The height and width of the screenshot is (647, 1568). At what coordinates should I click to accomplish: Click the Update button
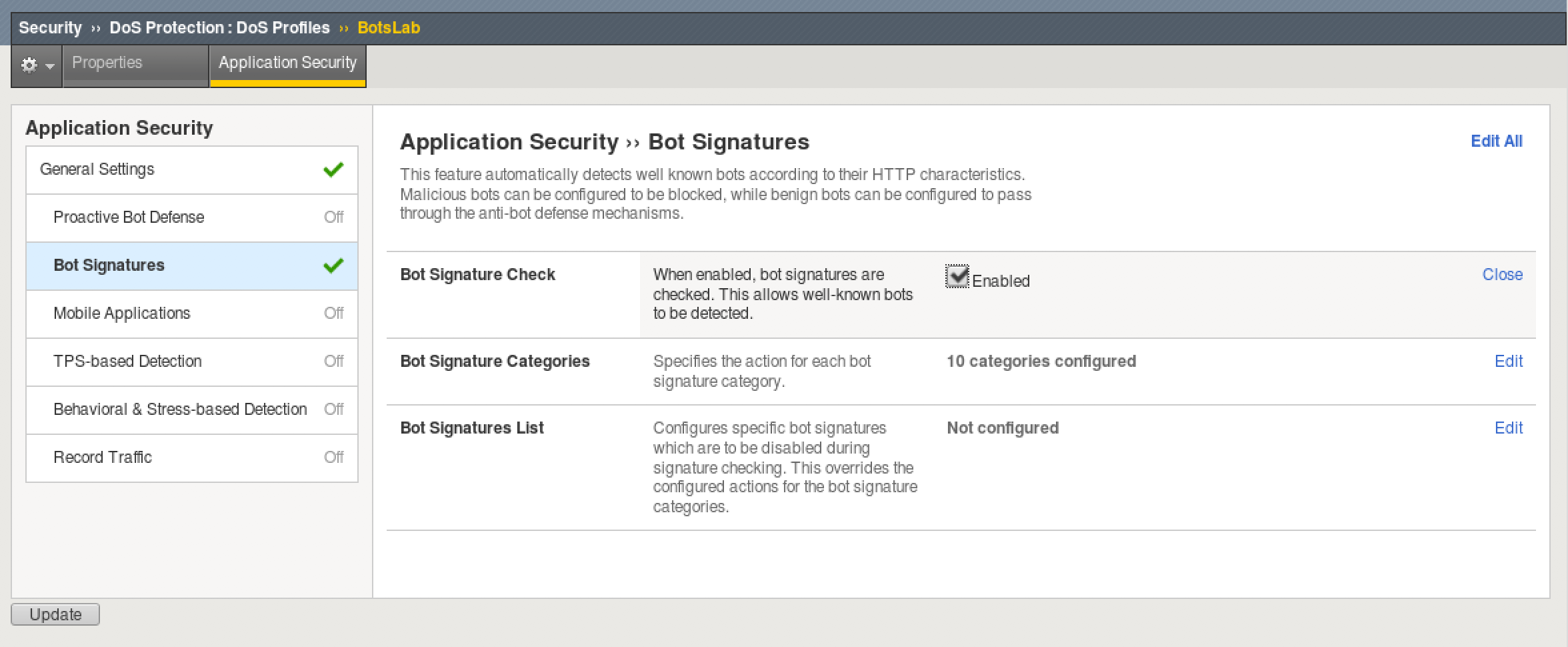click(x=55, y=614)
